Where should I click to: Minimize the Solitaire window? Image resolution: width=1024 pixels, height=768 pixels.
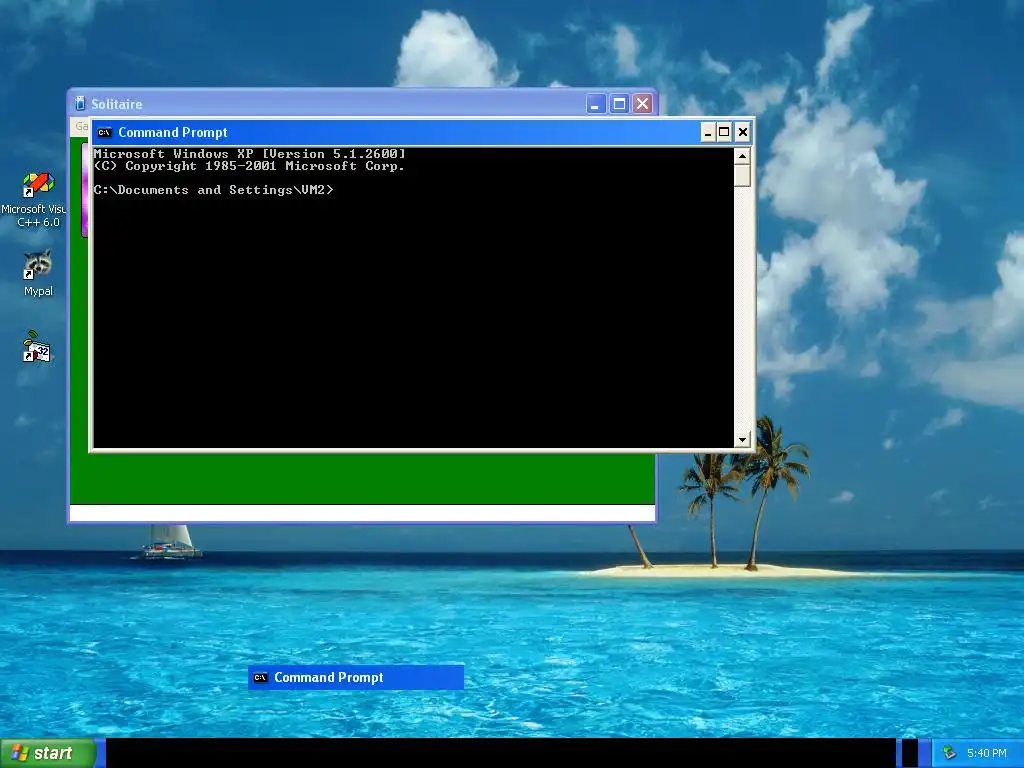pos(596,104)
